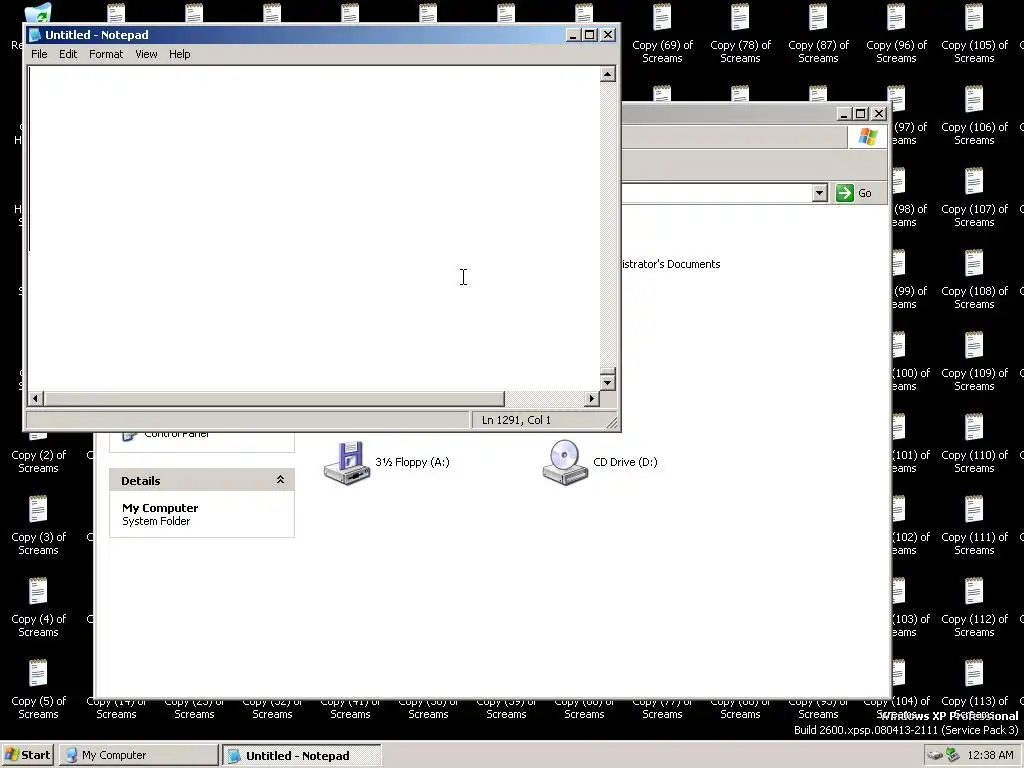Open the File menu in Notepad
This screenshot has width=1024, height=768.
pyautogui.click(x=39, y=54)
